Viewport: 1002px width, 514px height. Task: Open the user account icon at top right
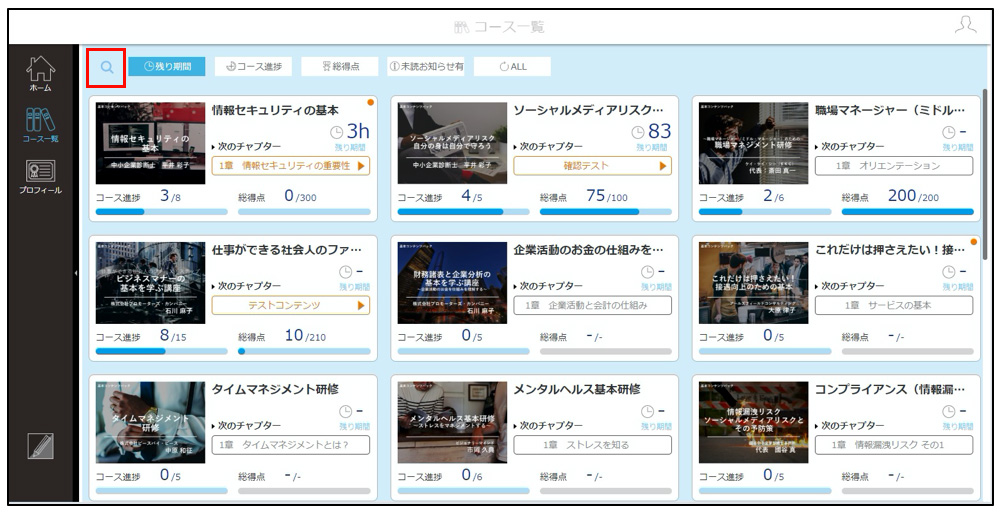click(x=966, y=26)
